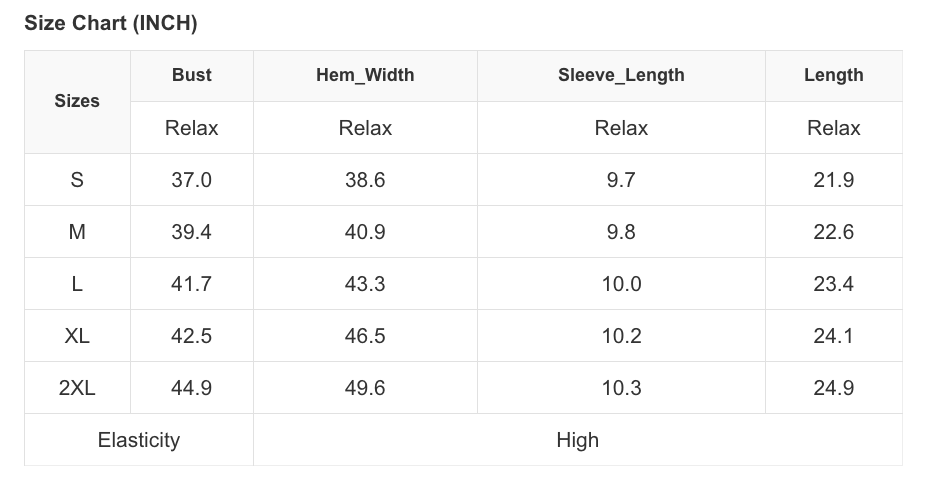Viewport: 926px width, 488px height.
Task: Click the Length column header
Action: pos(833,75)
